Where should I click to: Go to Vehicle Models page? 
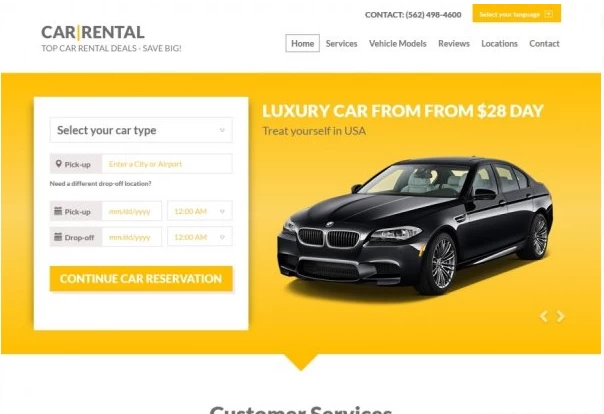[398, 44]
